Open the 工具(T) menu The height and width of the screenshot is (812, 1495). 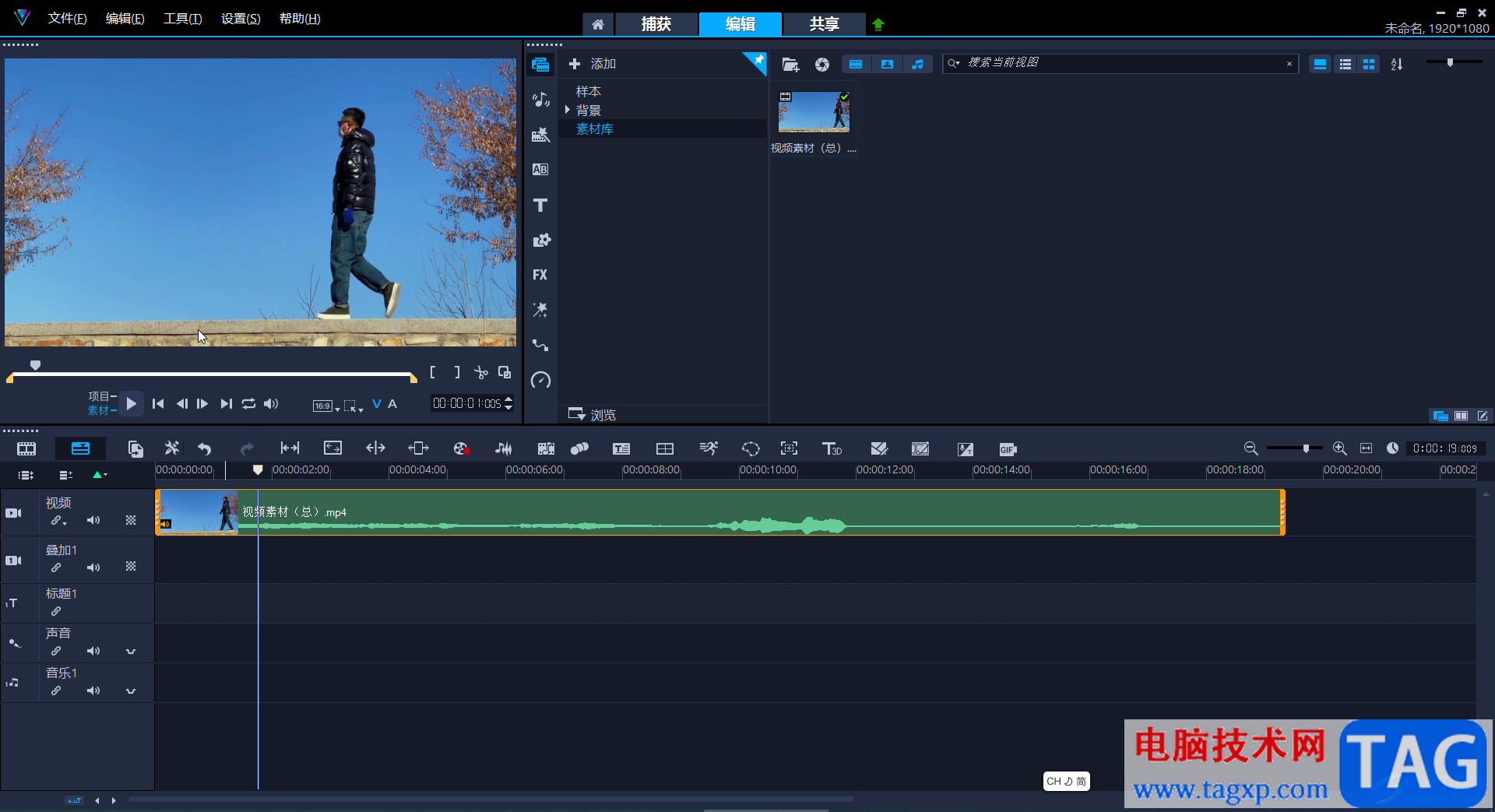click(183, 19)
